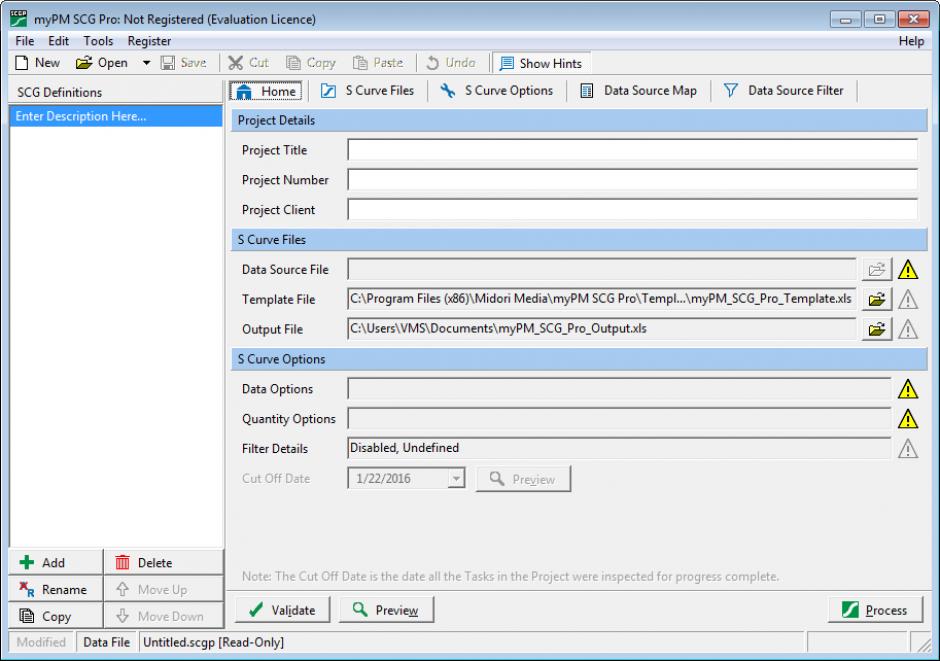Screen dimensions: 940x661
Task: Click into the Project Number field
Action: coord(632,180)
